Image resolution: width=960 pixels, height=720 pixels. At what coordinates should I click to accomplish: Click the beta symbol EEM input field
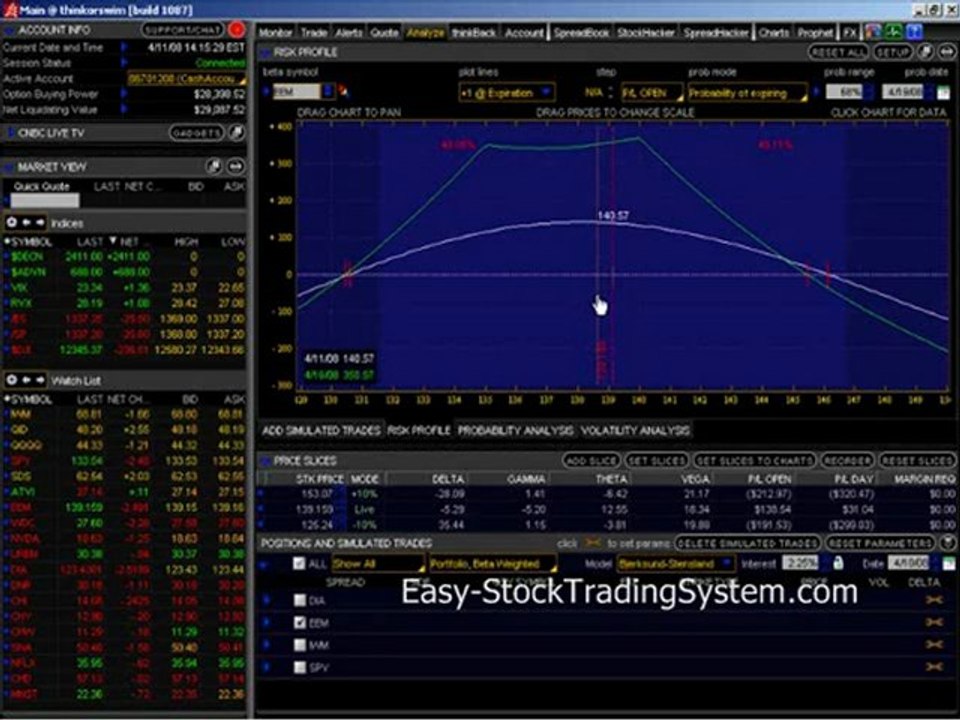pos(296,92)
